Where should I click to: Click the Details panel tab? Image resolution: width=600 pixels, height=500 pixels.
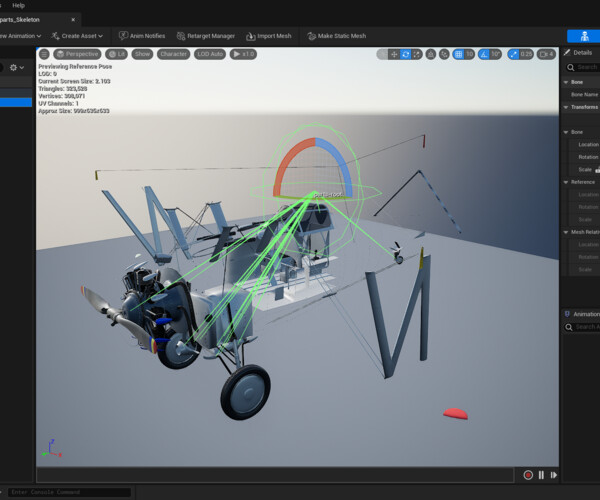pyautogui.click(x=578, y=53)
